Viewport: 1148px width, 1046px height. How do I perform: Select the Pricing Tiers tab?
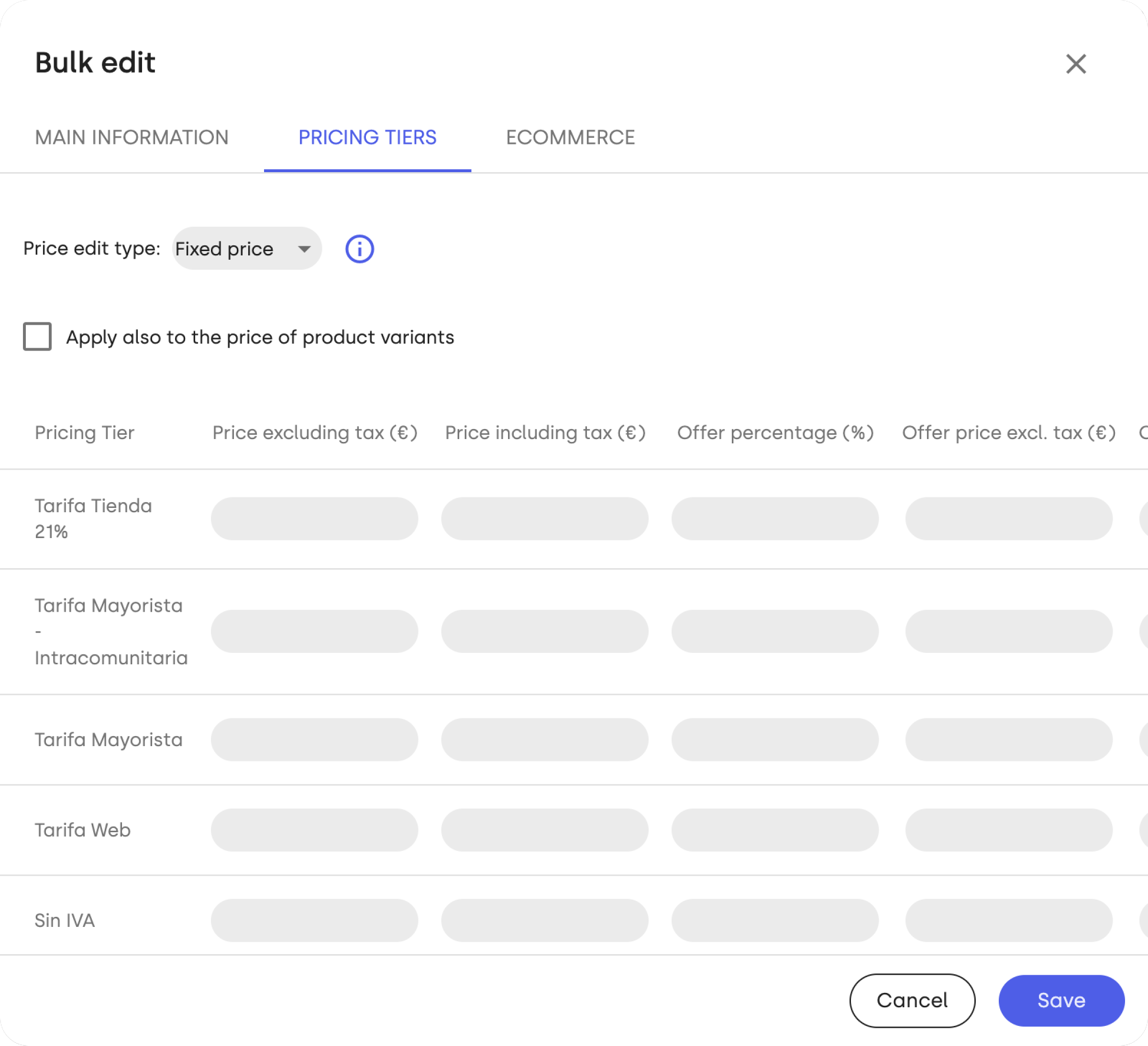pos(367,137)
